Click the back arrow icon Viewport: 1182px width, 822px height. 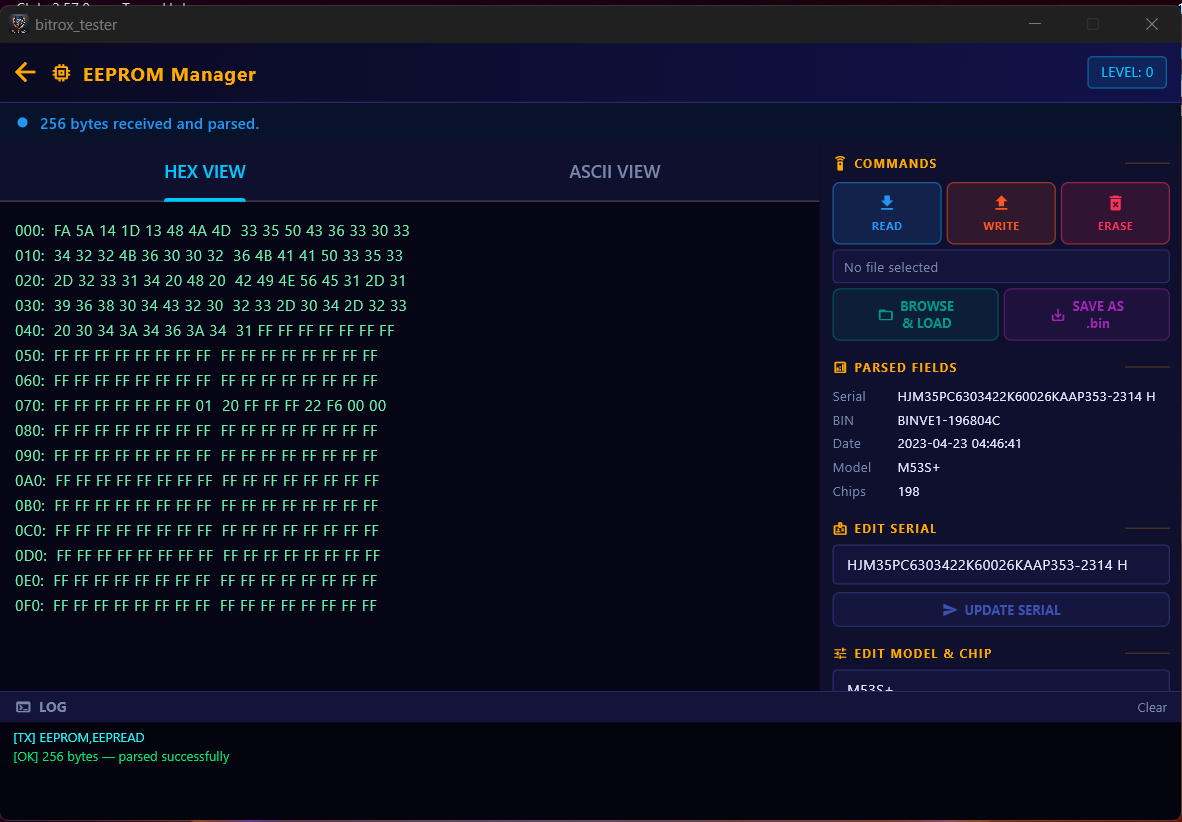(25, 72)
